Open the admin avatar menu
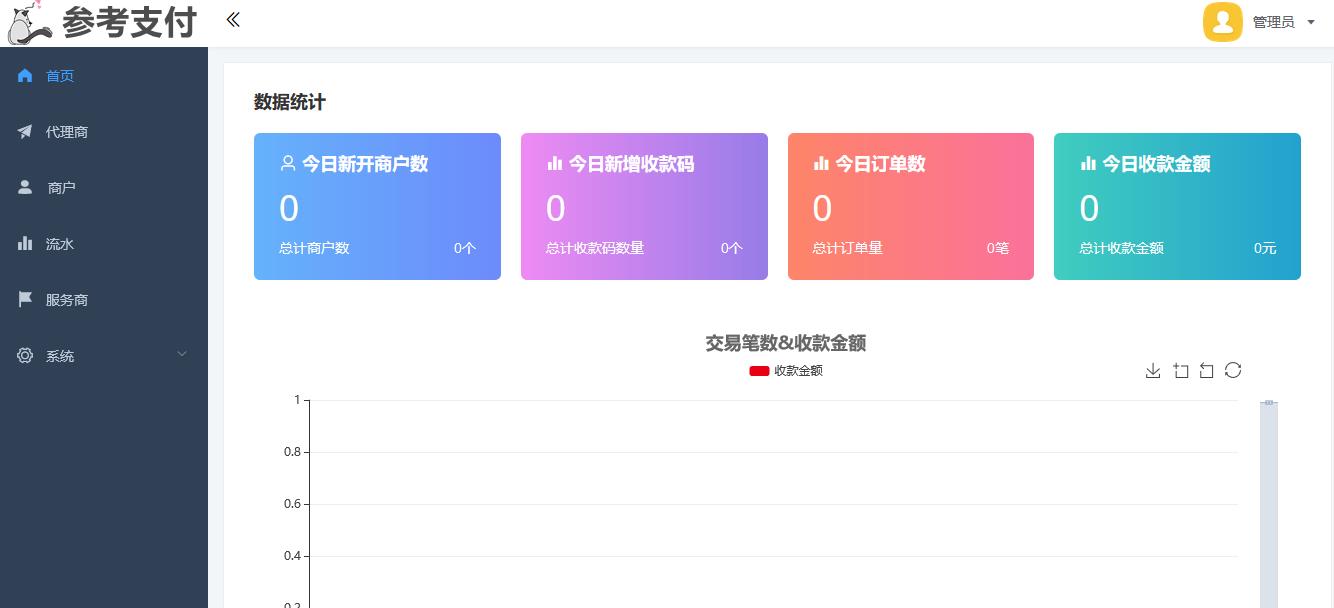This screenshot has height=608, width=1334. click(1222, 21)
